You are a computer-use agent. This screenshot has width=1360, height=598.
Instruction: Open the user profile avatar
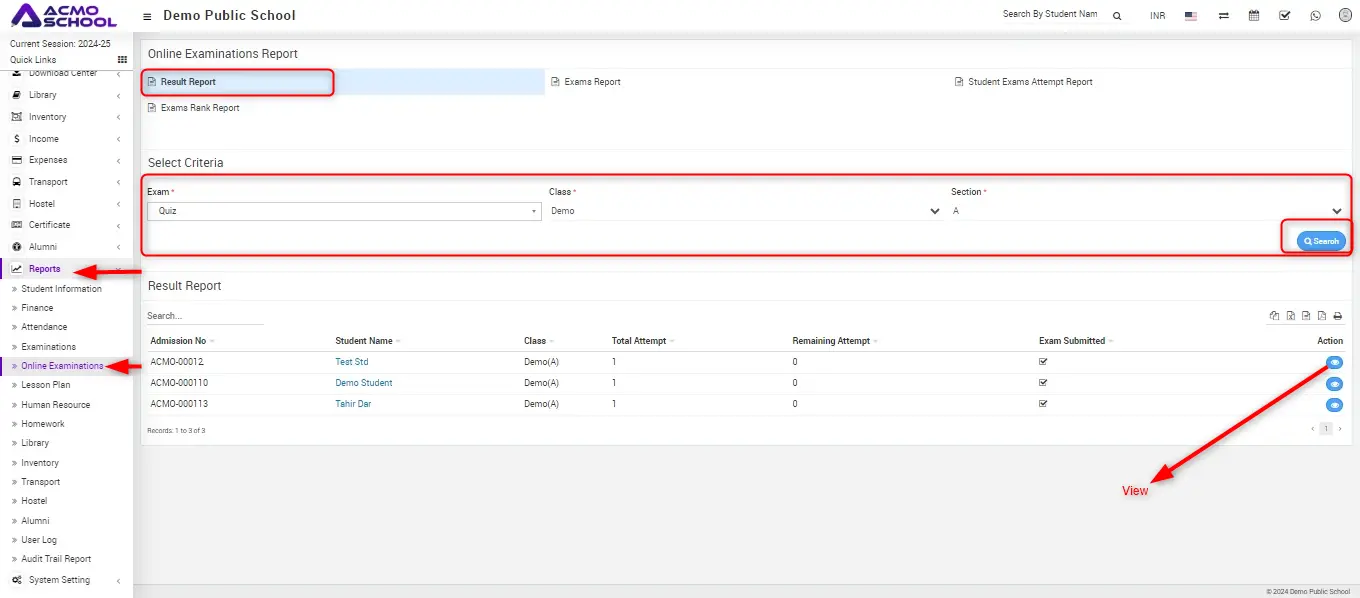pyautogui.click(x=1345, y=16)
